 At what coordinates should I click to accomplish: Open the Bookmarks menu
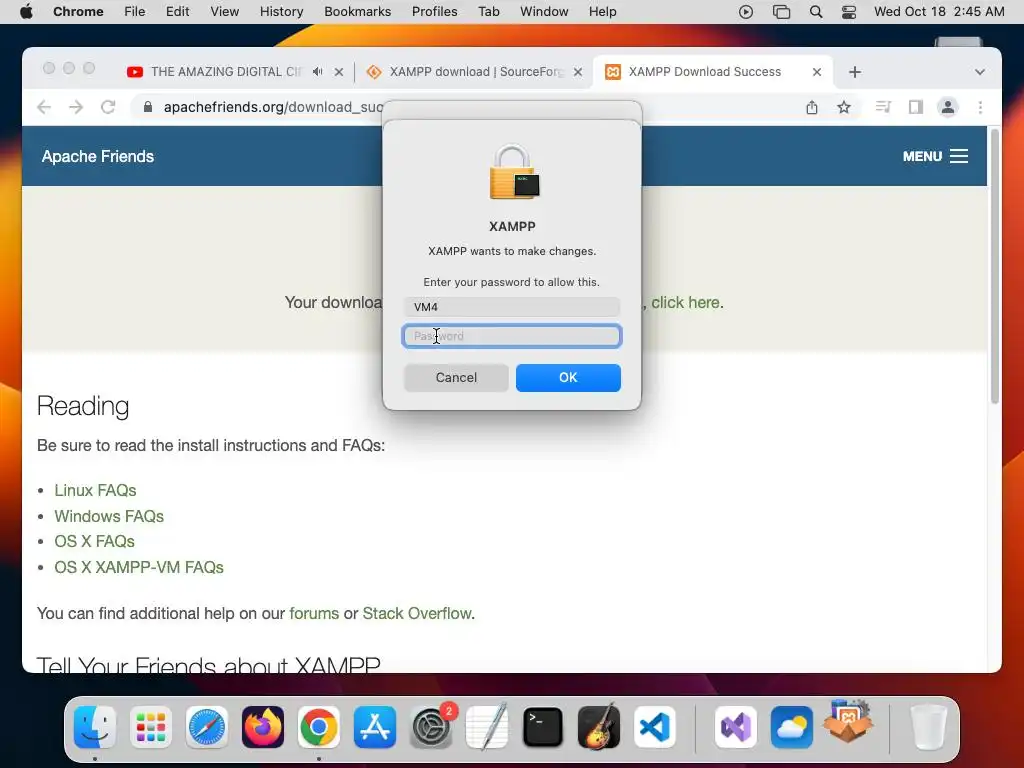tap(357, 12)
